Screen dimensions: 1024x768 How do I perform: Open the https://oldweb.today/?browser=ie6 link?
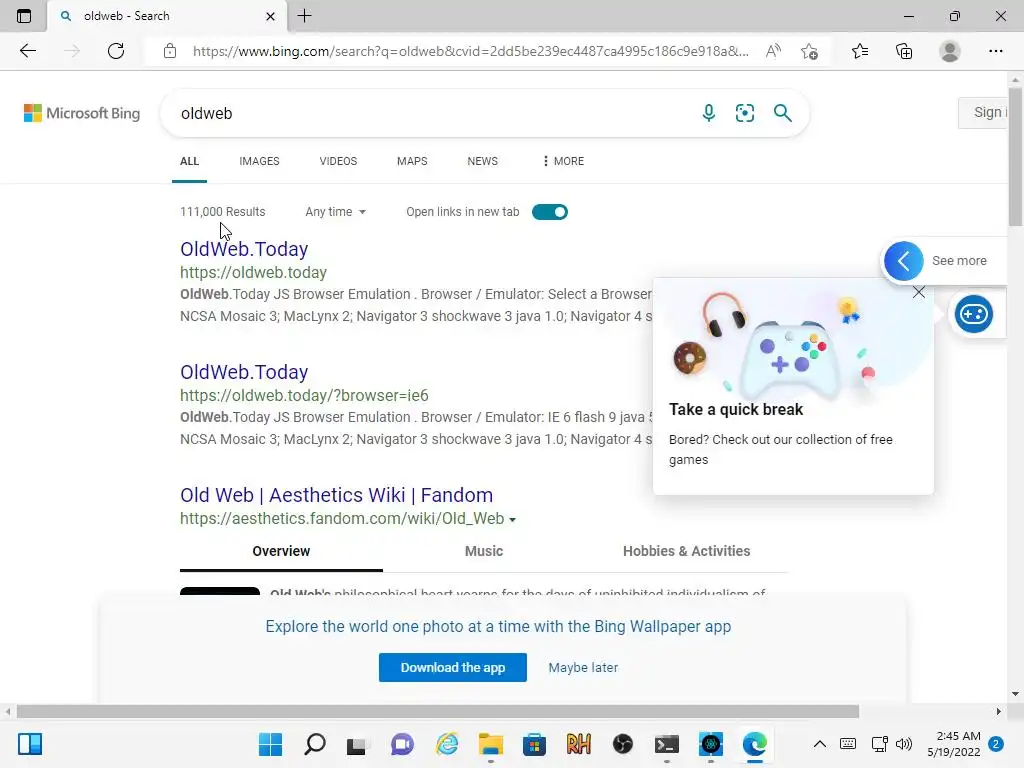tap(304, 395)
